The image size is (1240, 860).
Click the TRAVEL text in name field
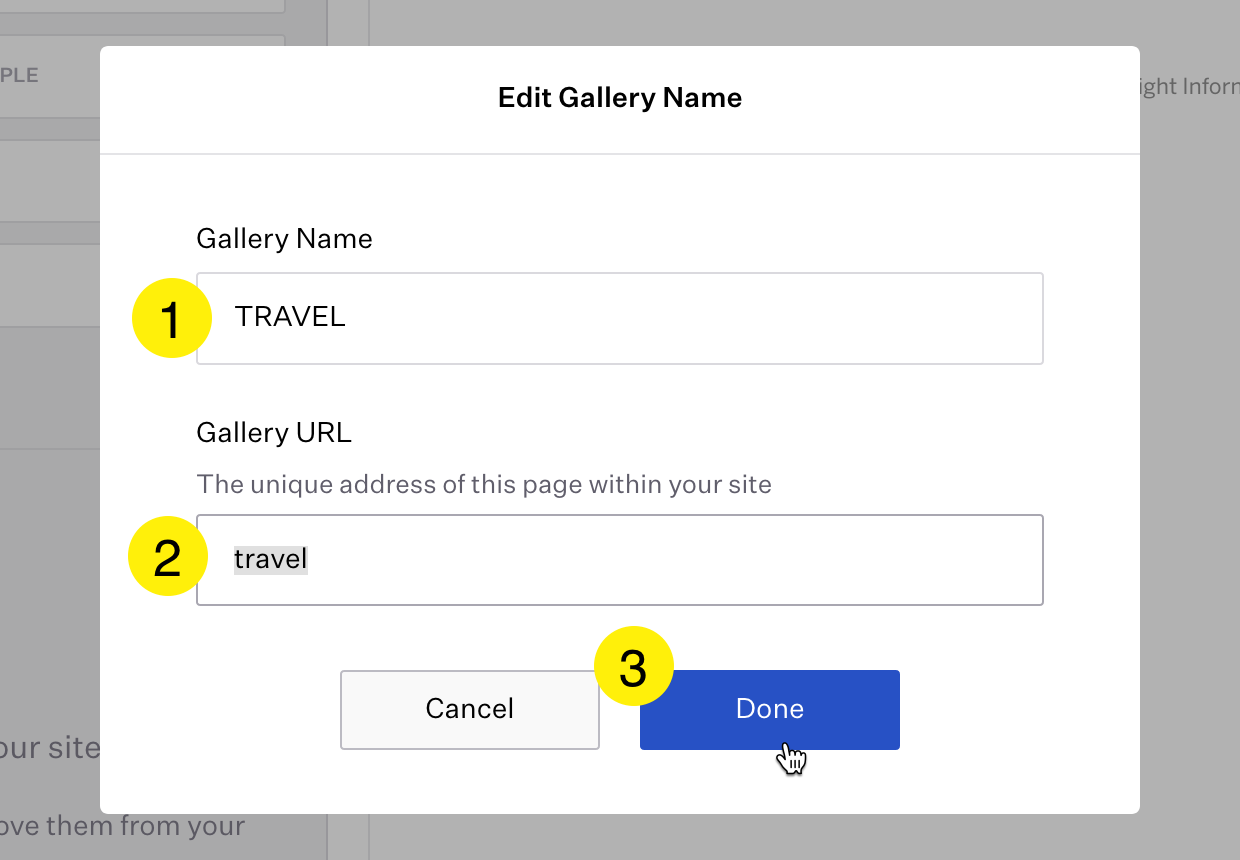coord(290,317)
